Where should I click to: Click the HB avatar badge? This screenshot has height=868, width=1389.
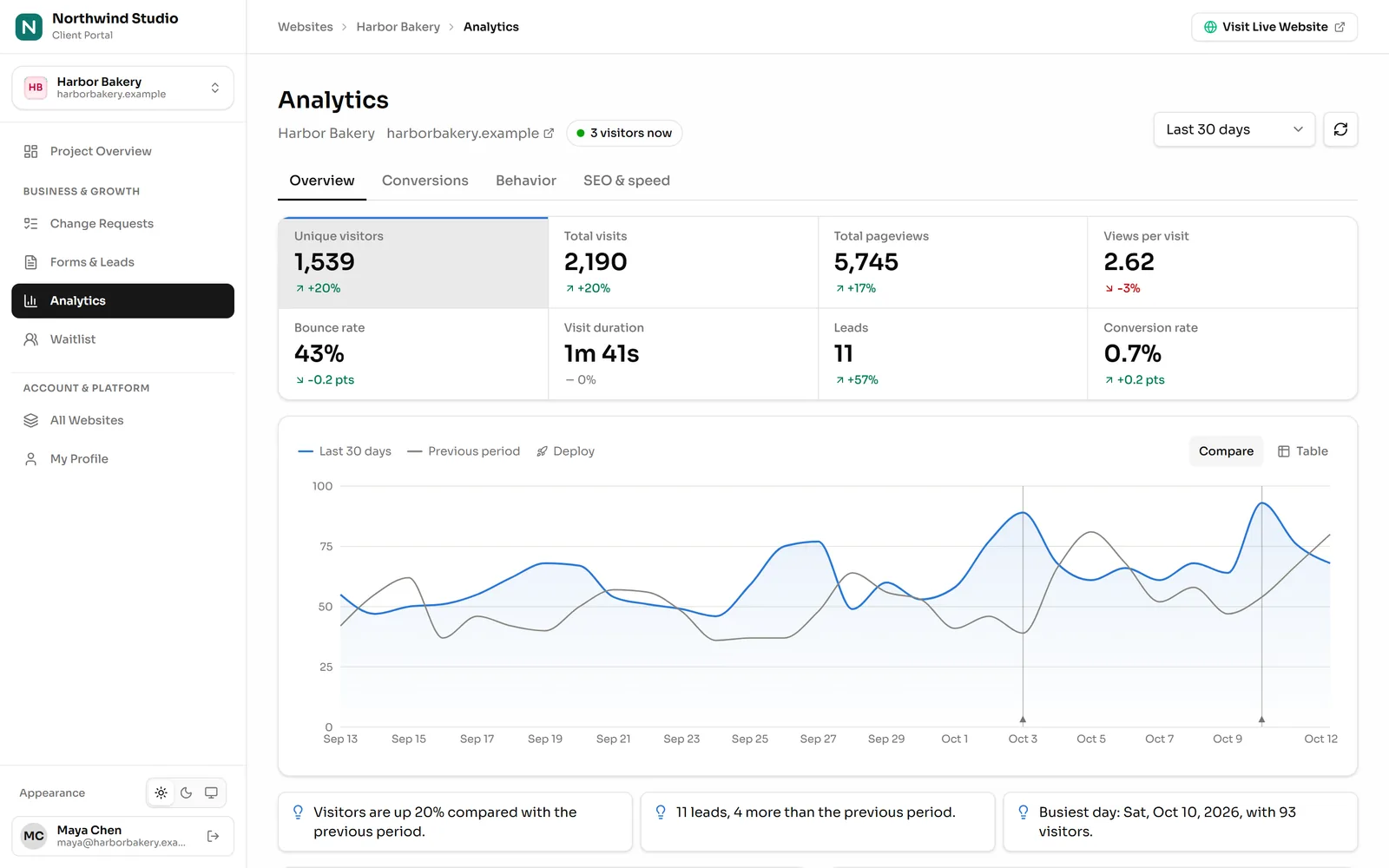(36, 88)
